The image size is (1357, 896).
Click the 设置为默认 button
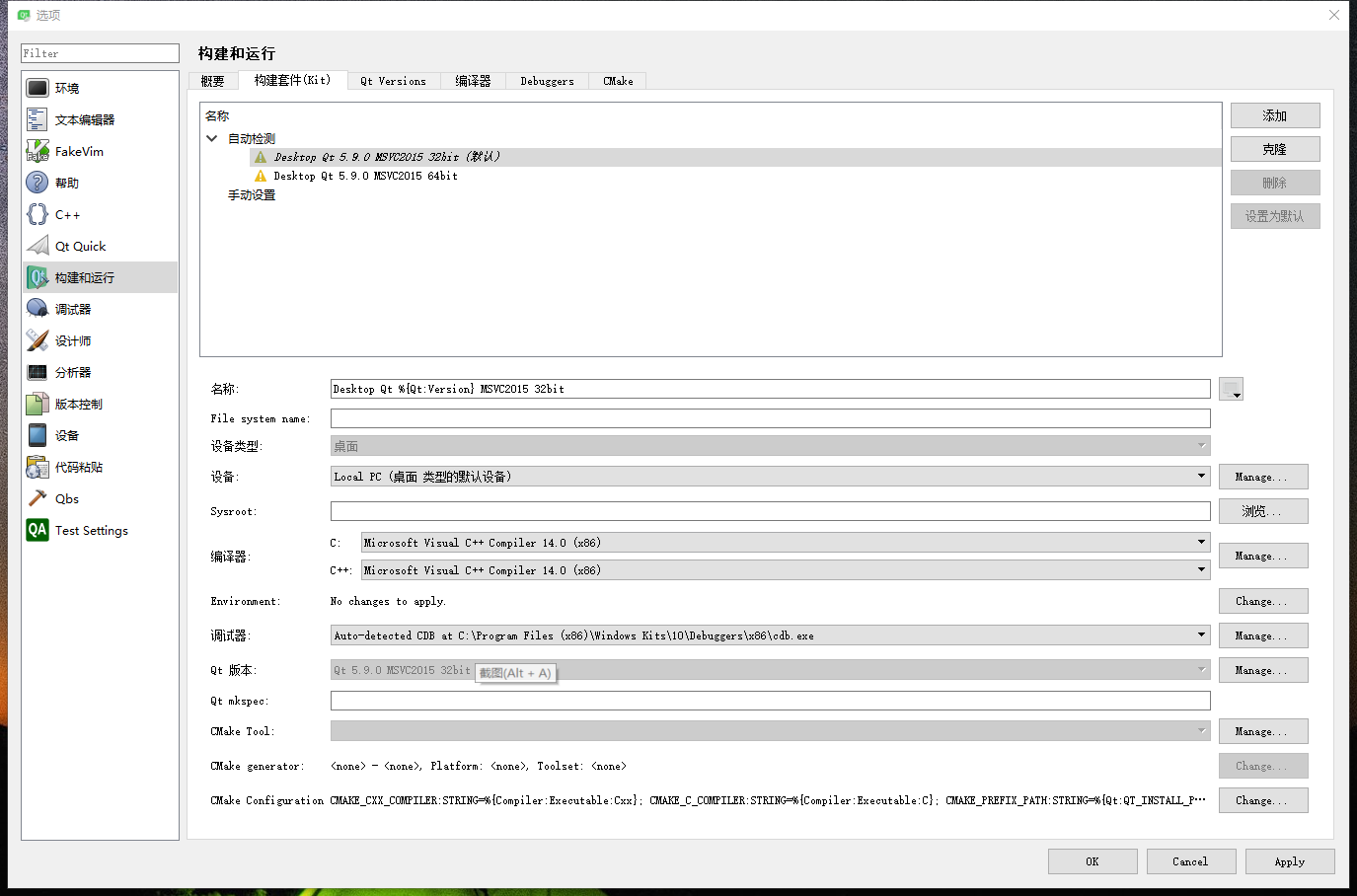pos(1275,216)
